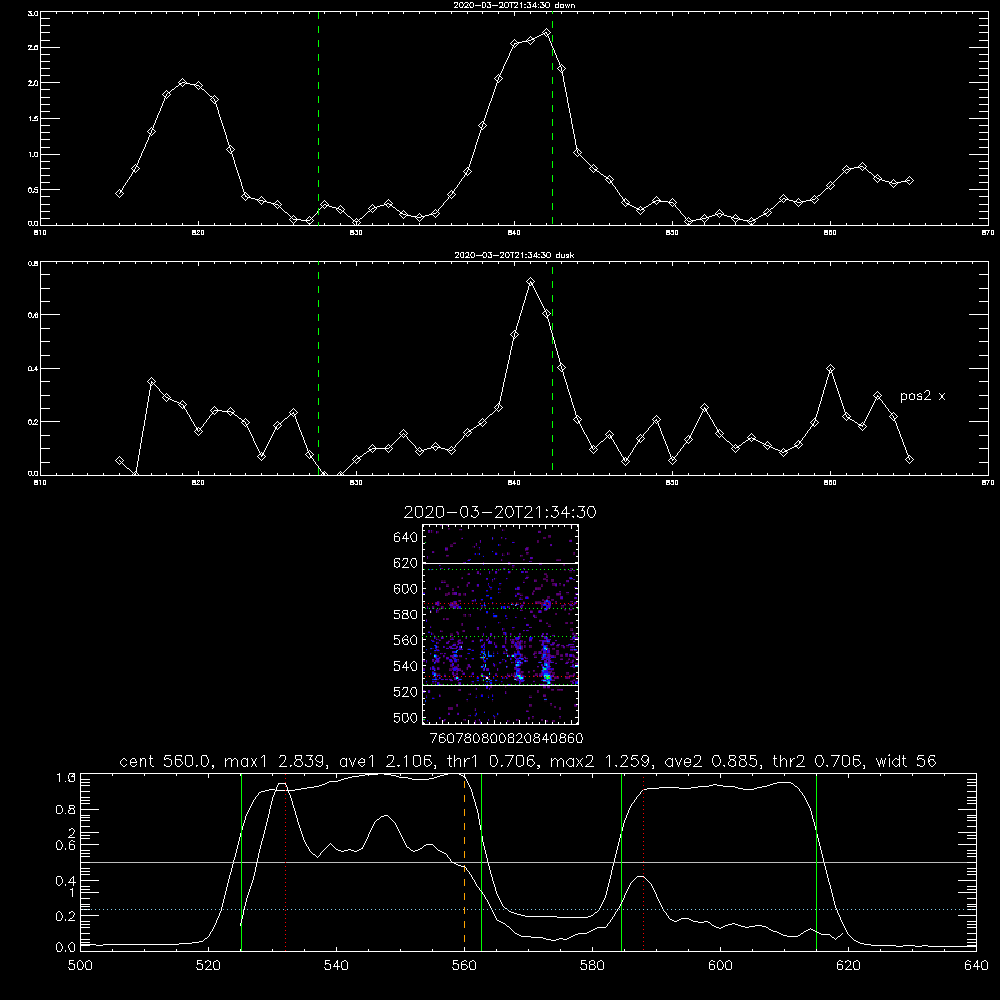Click the 0.2 y-axis label of the bottom plot
The height and width of the screenshot is (1000, 1000).
click(x=66, y=916)
